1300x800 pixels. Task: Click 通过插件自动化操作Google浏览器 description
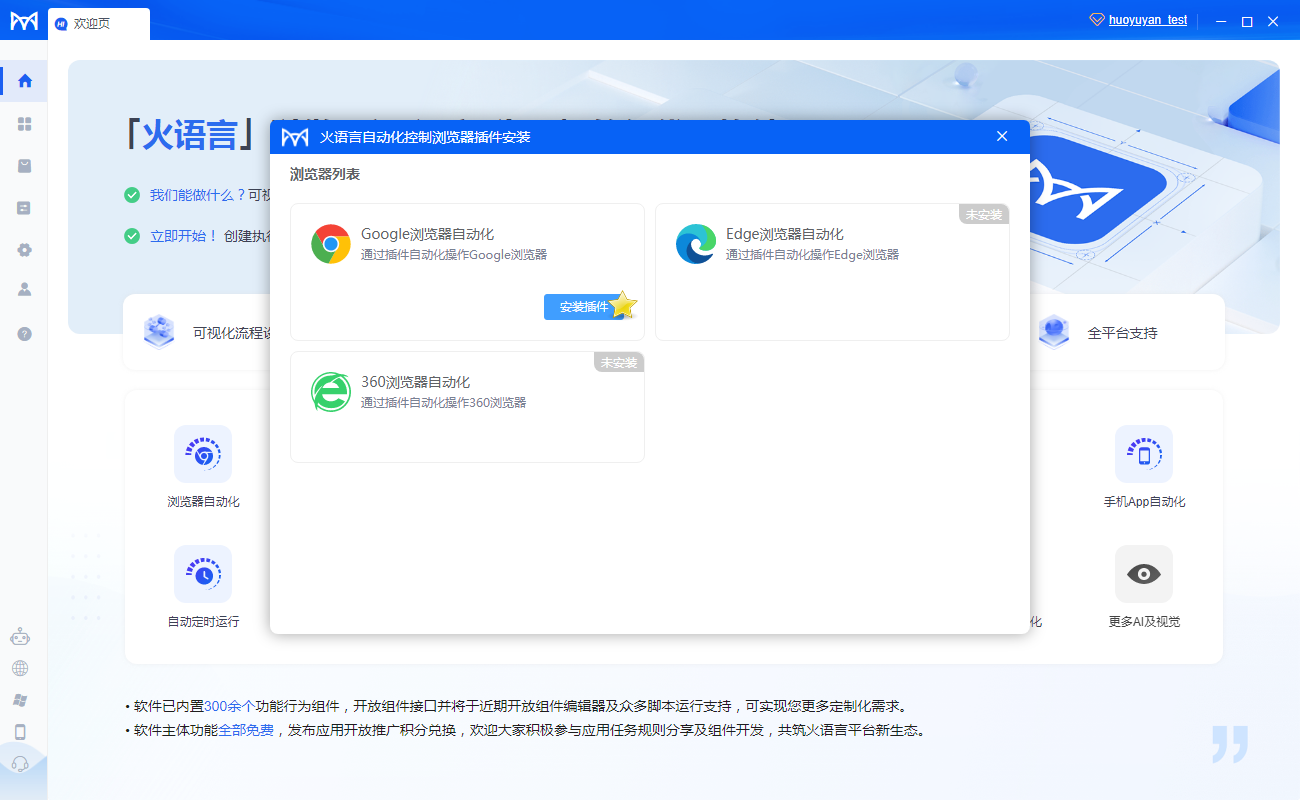point(454,255)
